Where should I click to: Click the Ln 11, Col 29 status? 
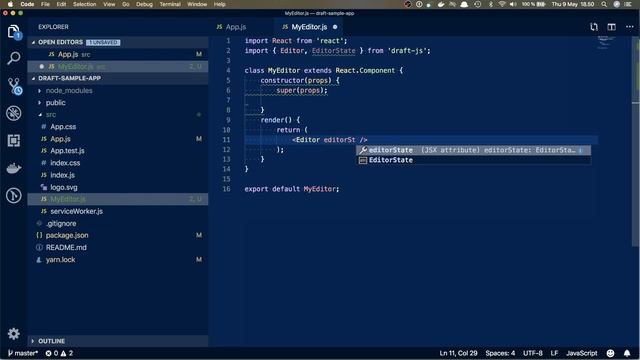458,353
